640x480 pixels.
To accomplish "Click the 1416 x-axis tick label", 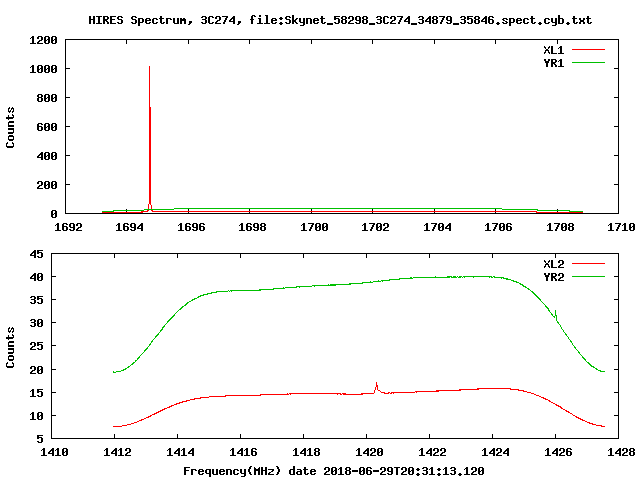I will (243, 452).
